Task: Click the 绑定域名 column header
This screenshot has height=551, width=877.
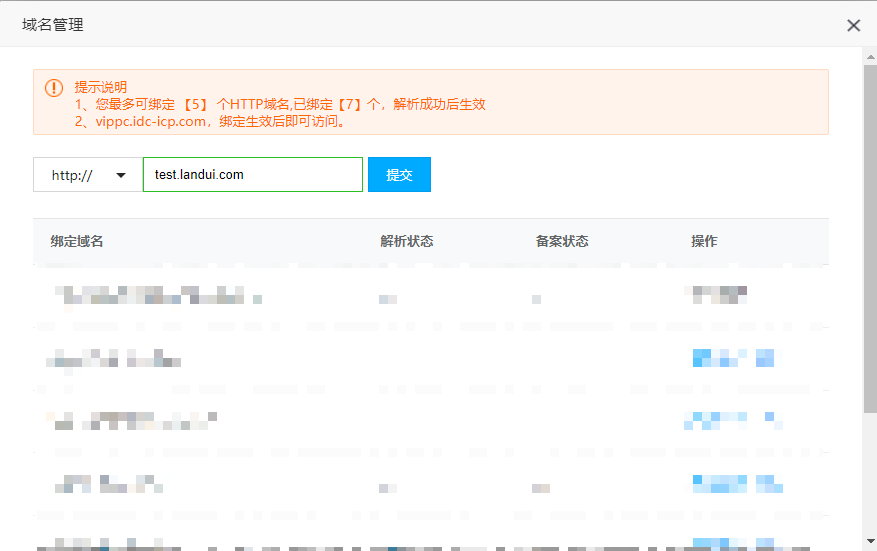Action: [77, 241]
